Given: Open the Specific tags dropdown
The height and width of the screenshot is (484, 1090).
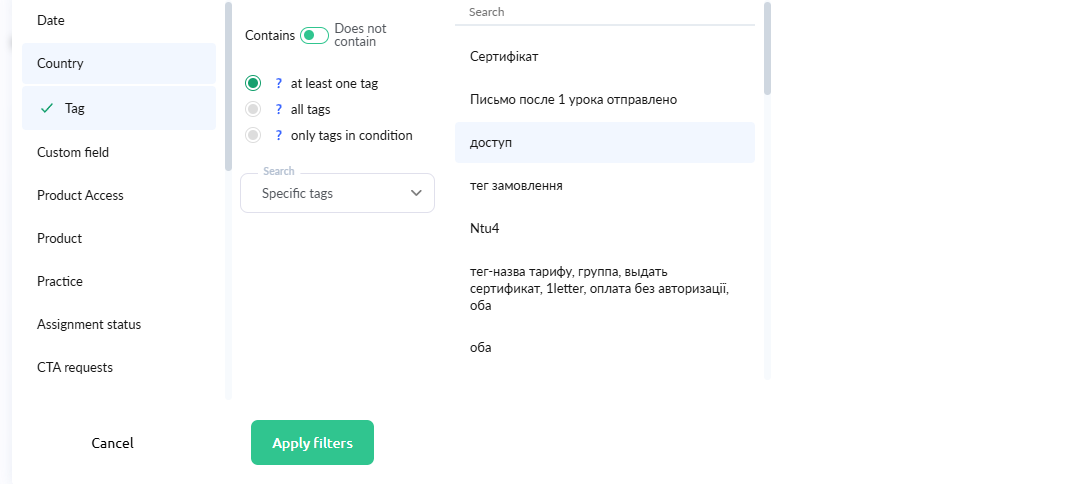Looking at the screenshot, I should [337, 193].
